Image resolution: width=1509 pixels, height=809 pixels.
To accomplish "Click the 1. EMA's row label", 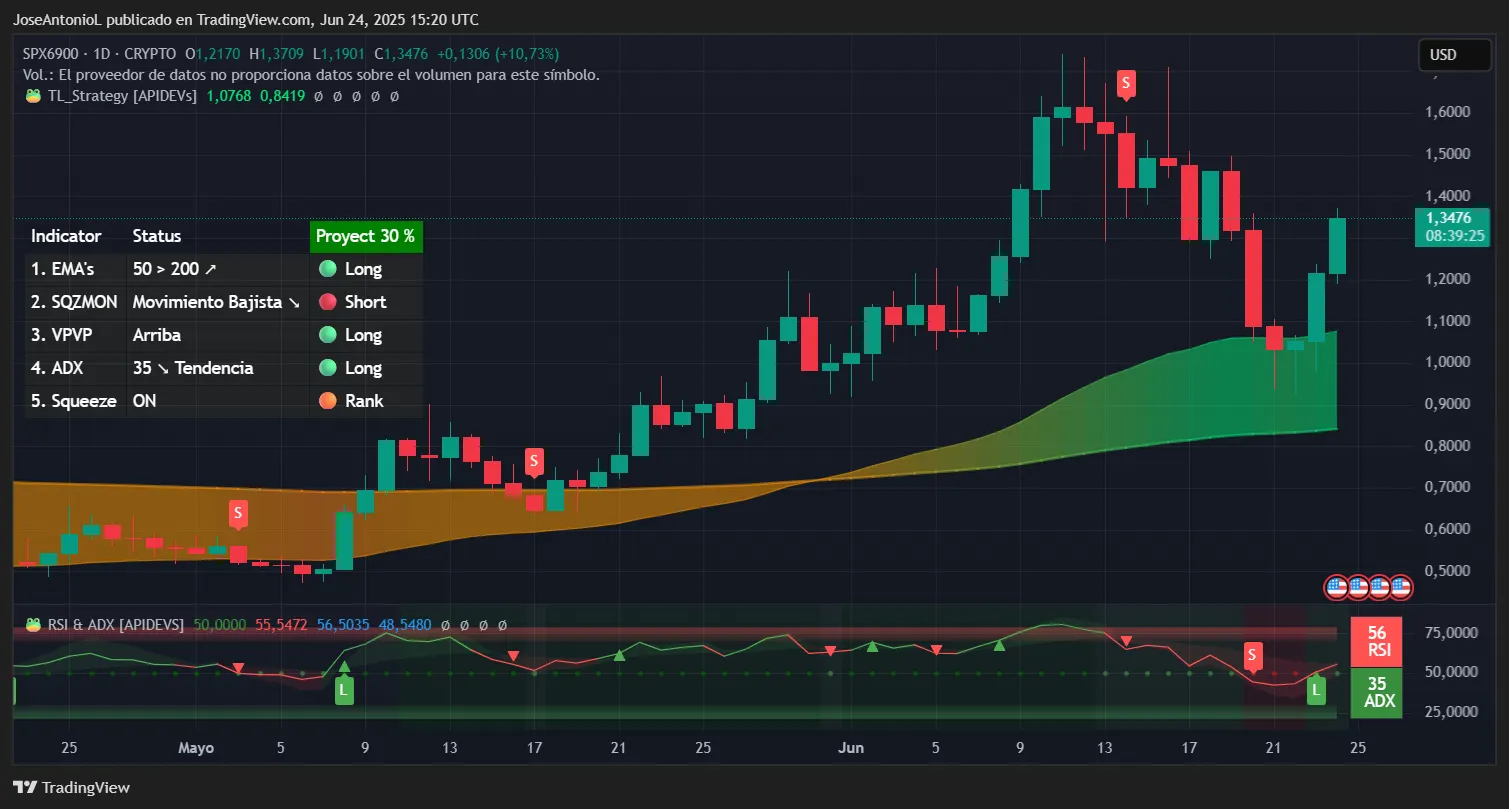I will point(65,269).
